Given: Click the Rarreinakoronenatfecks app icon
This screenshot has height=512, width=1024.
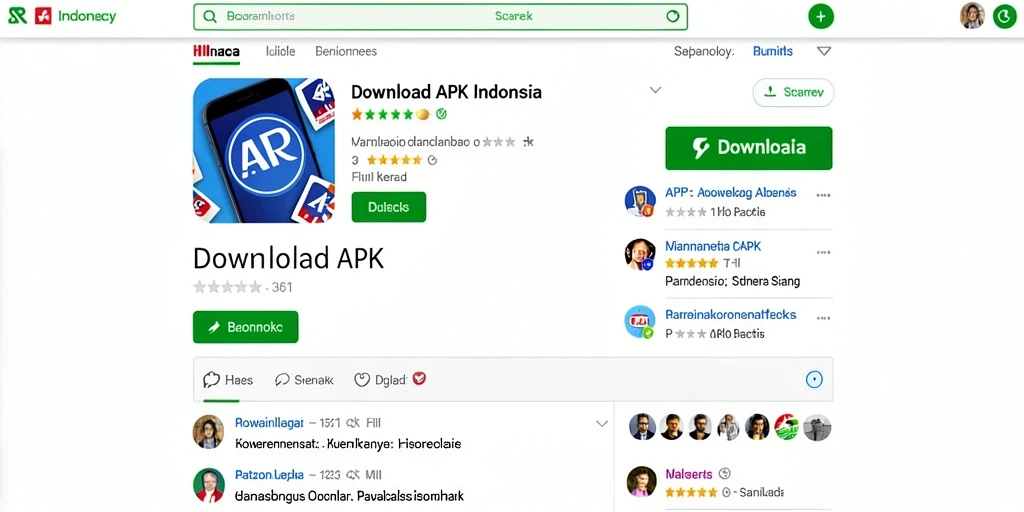Looking at the screenshot, I should 640,322.
